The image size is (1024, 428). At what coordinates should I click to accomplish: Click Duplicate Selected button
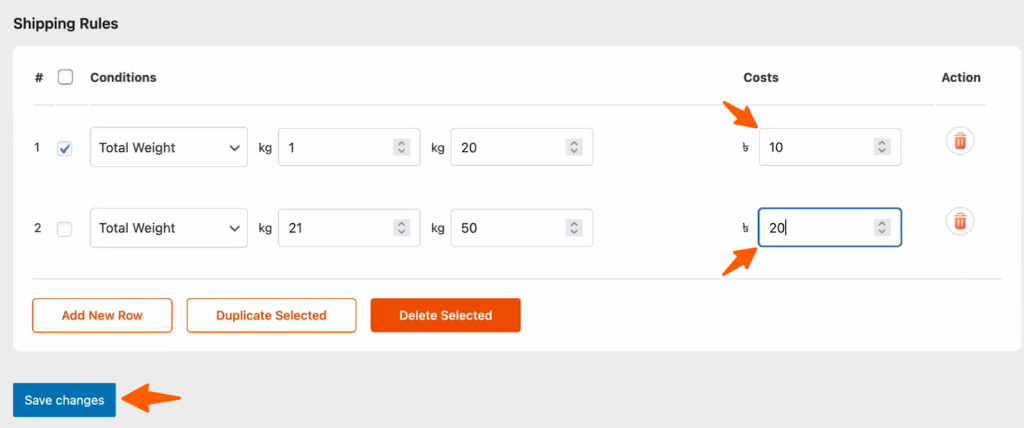point(271,315)
